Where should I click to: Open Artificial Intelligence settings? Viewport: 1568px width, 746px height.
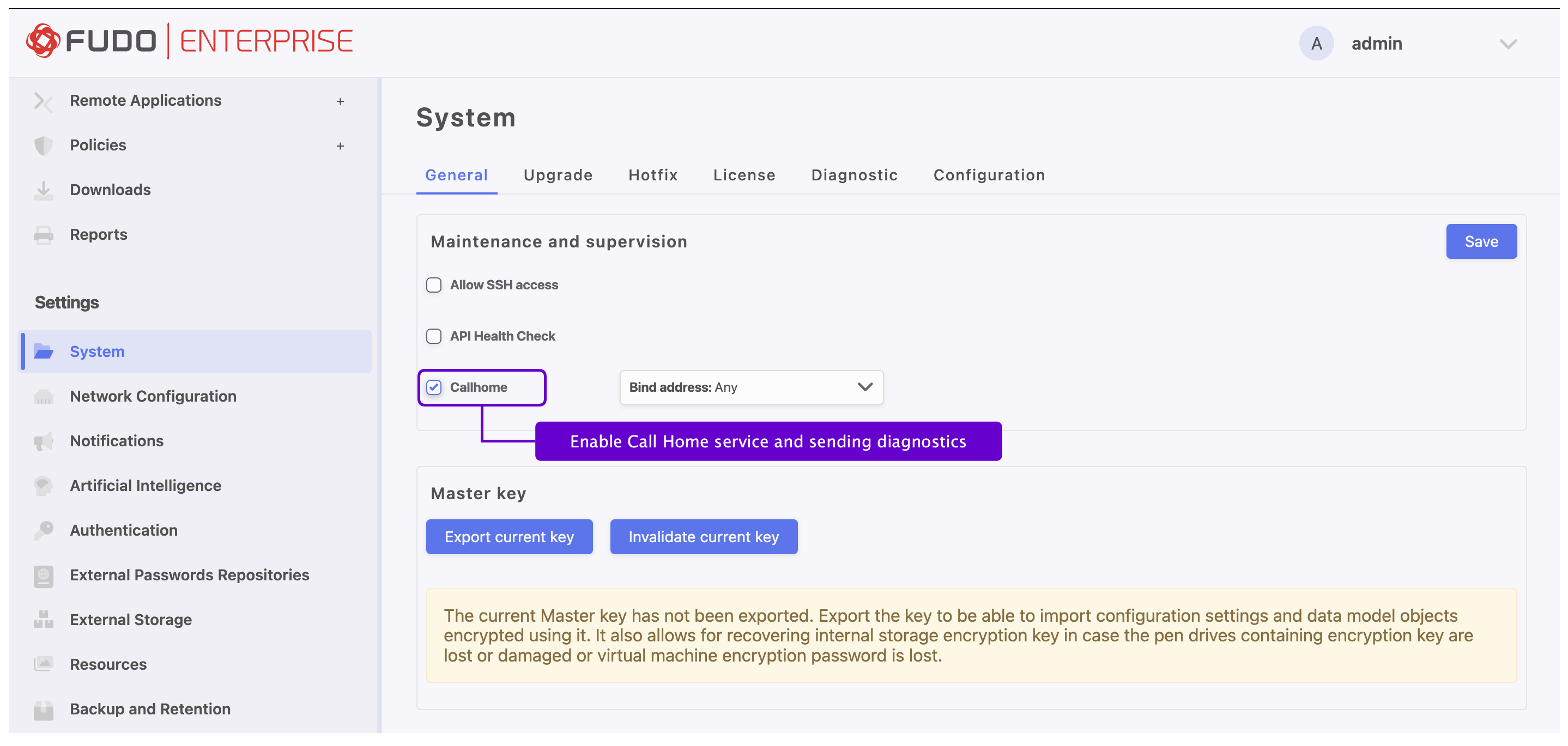click(146, 486)
